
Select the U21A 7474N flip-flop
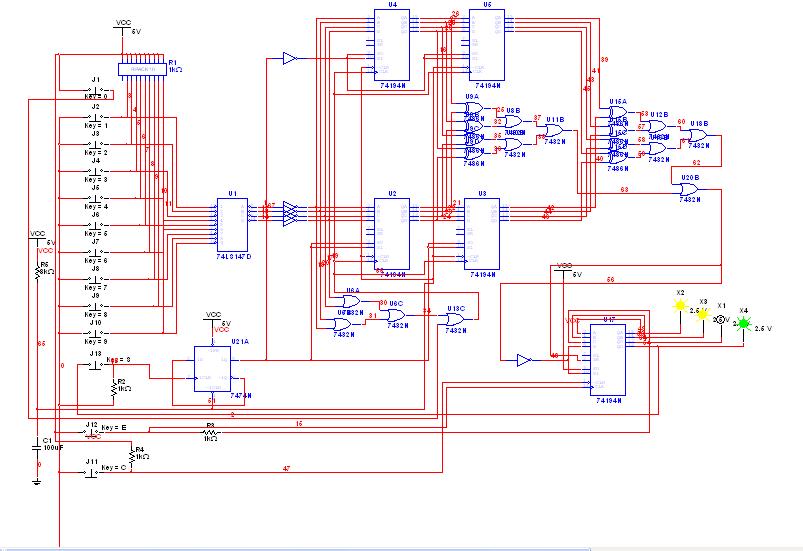(x=213, y=369)
